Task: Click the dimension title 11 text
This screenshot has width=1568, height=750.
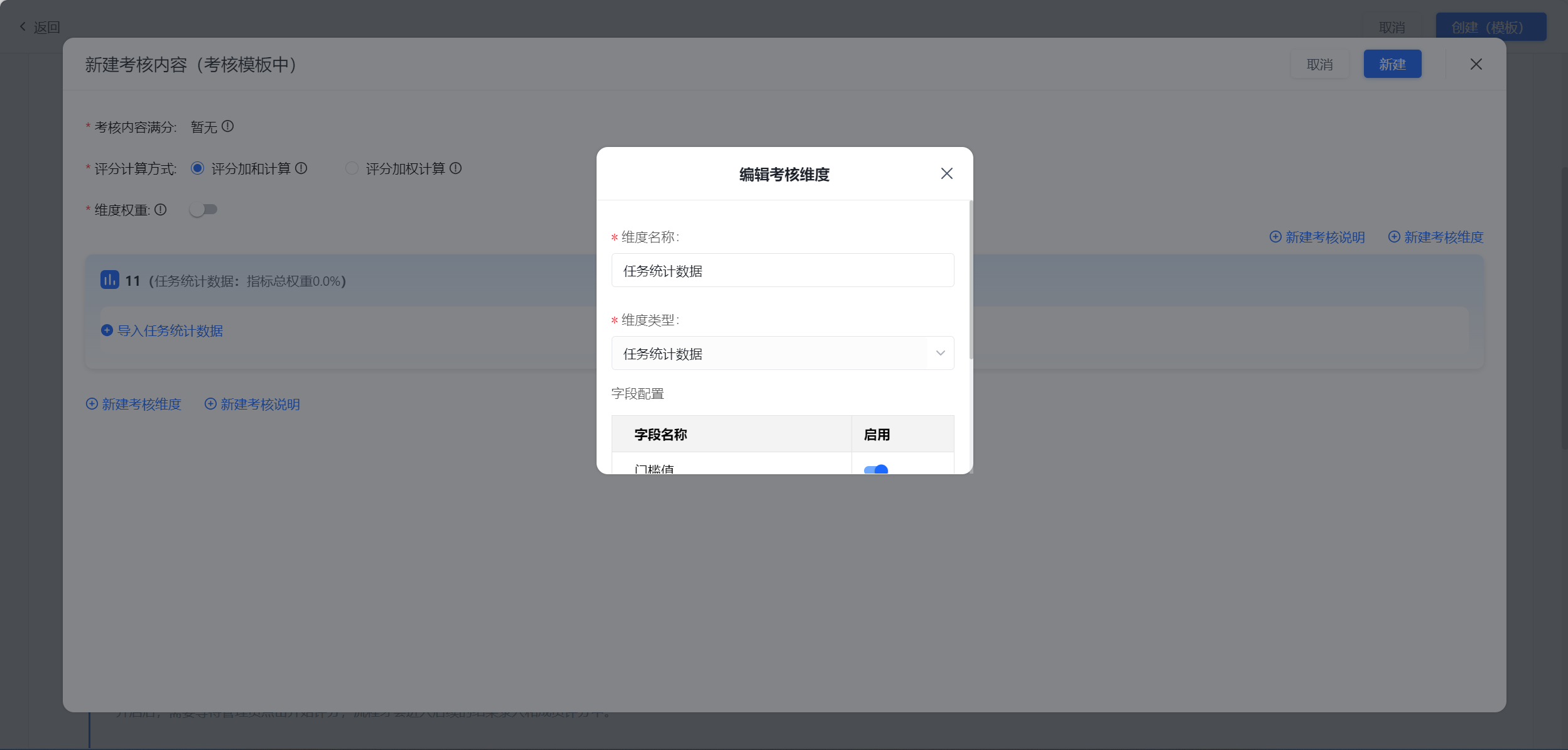Action: point(132,281)
